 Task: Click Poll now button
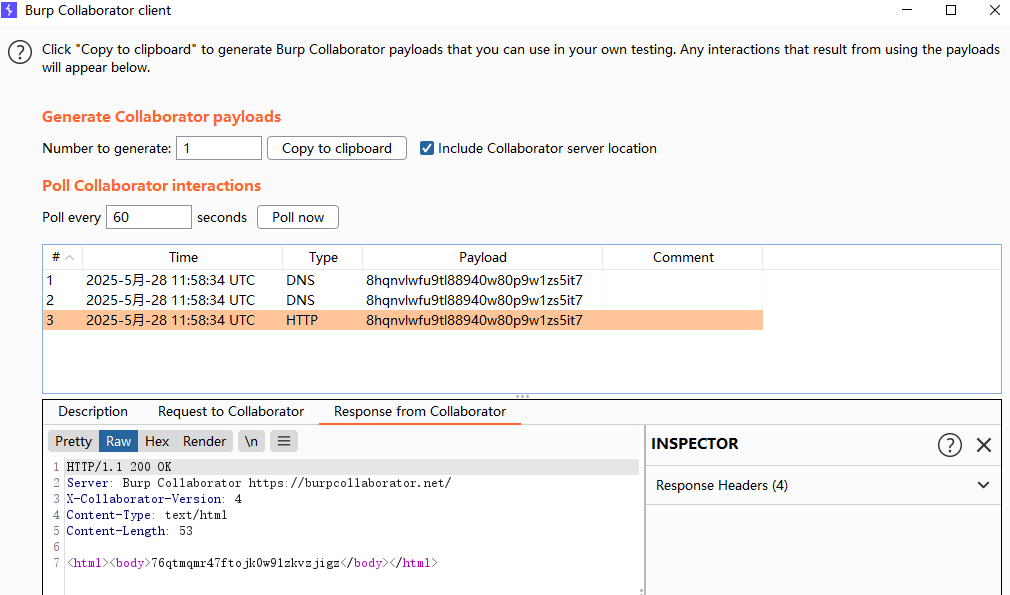click(x=298, y=217)
